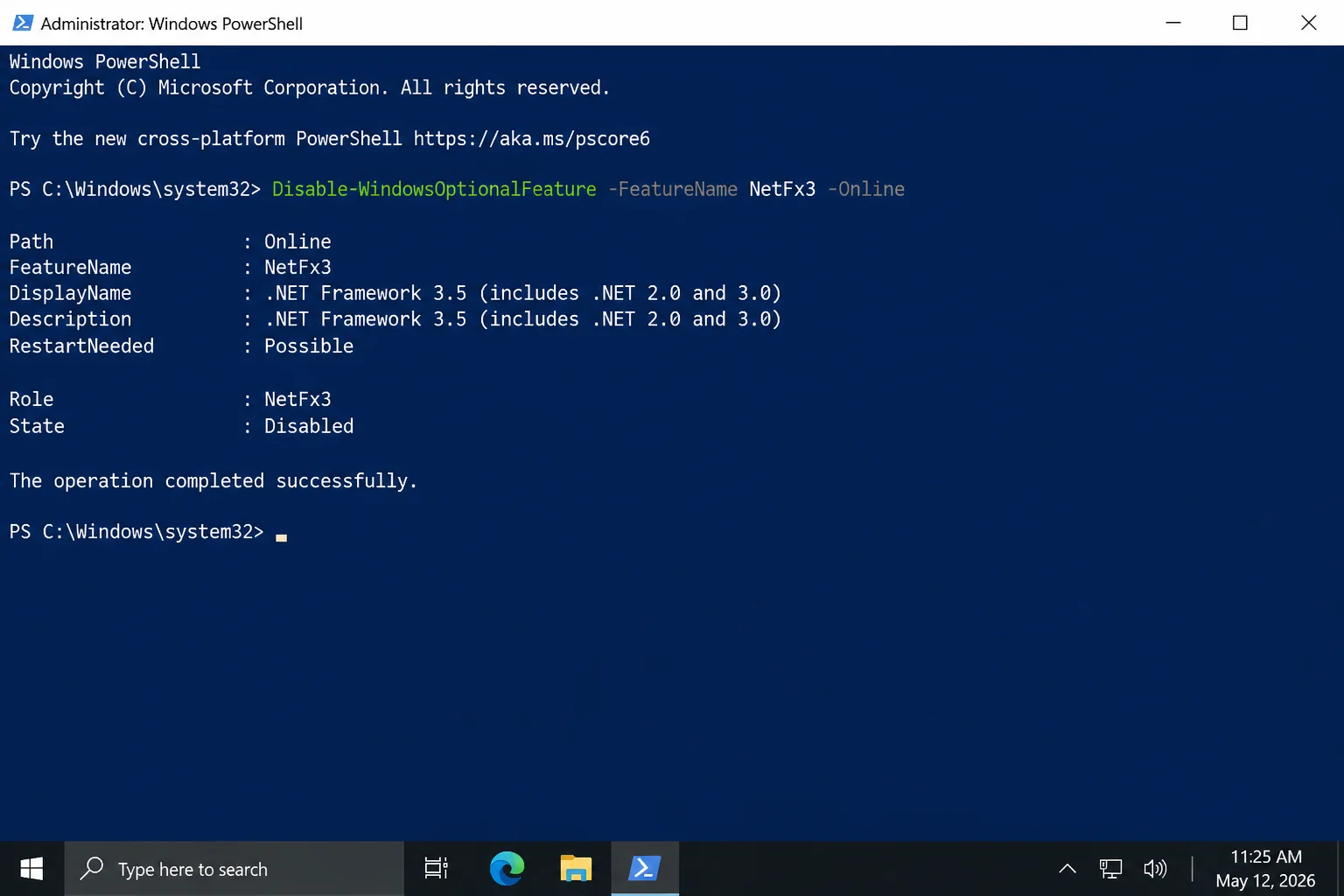The width and height of the screenshot is (1344, 896).
Task: Click the PowerShell icon in the title bar
Action: coord(23,23)
